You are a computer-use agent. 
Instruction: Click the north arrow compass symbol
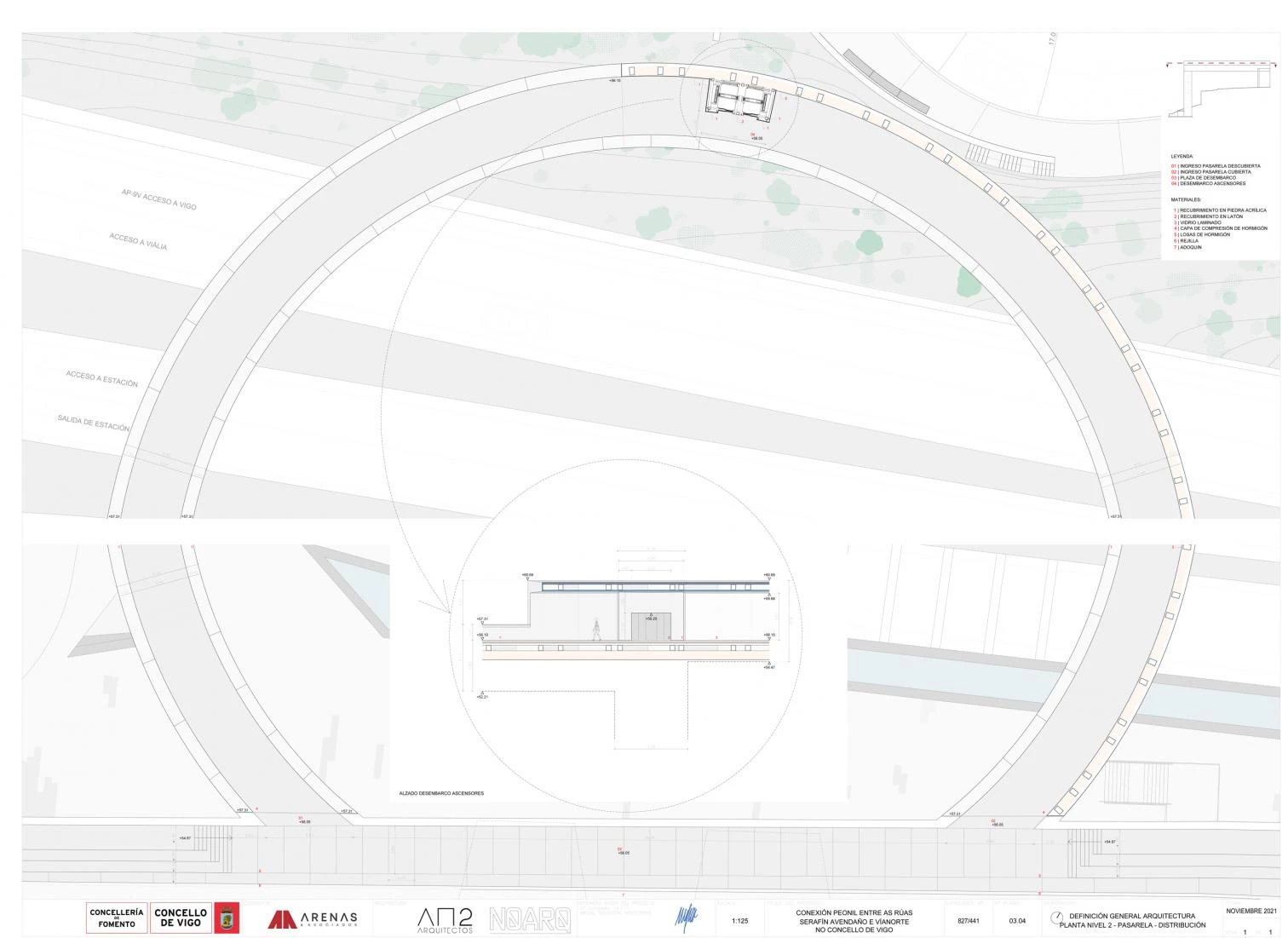(1057, 918)
